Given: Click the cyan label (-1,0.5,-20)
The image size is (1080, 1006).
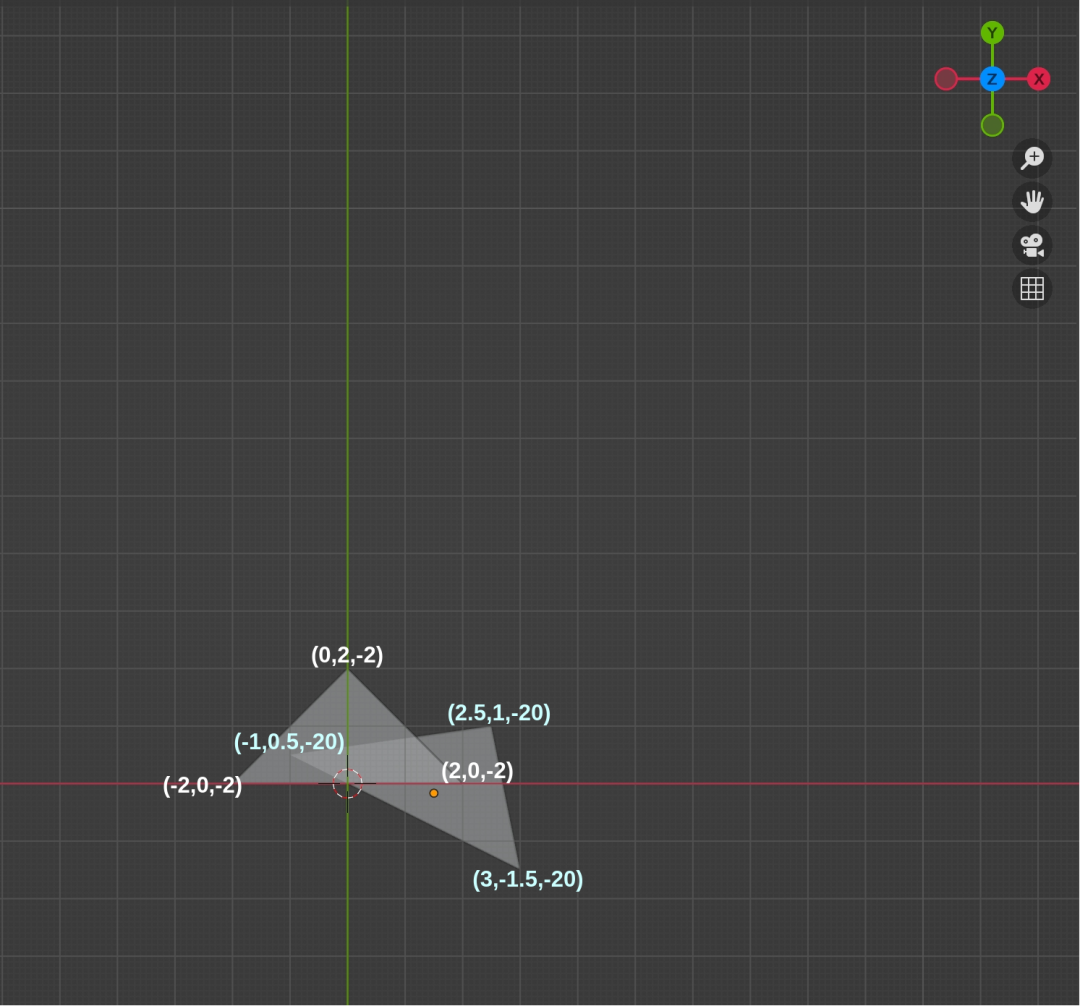Looking at the screenshot, I should (289, 743).
